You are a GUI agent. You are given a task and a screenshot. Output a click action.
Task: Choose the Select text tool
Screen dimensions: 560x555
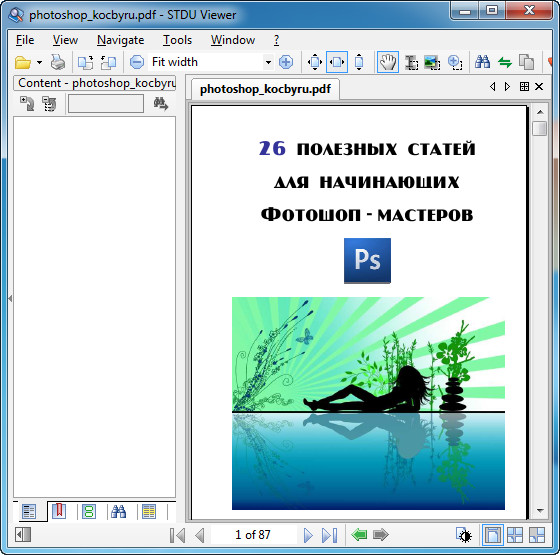(x=411, y=62)
